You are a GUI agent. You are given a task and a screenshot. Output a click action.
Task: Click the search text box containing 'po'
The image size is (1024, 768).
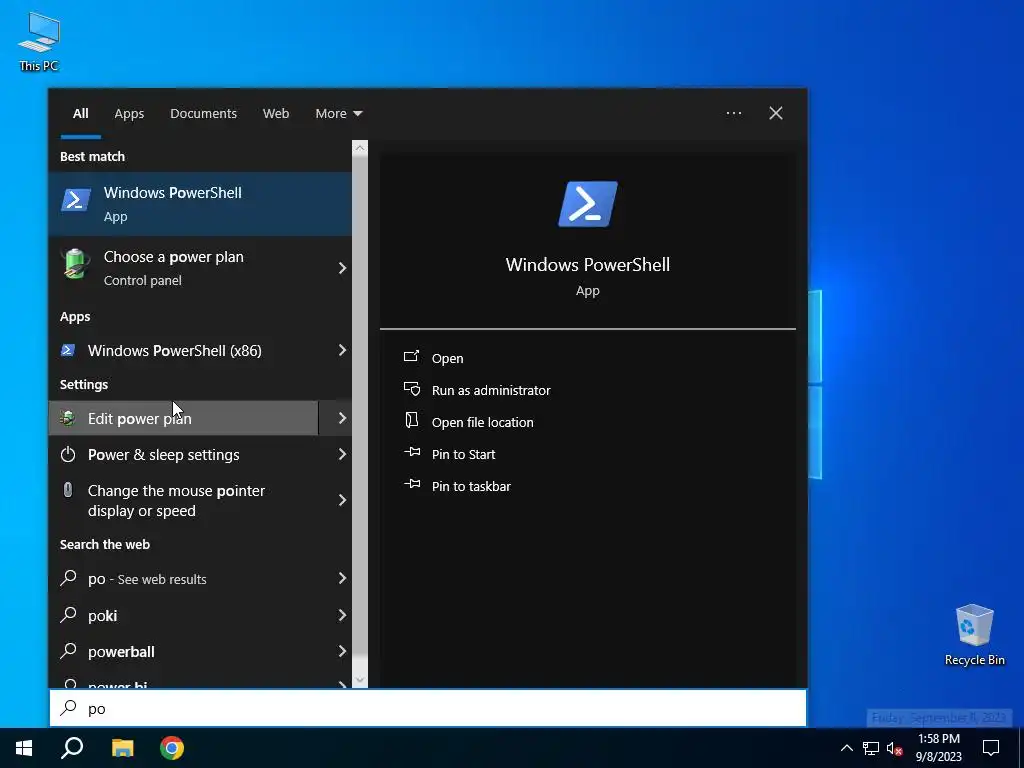[428, 708]
